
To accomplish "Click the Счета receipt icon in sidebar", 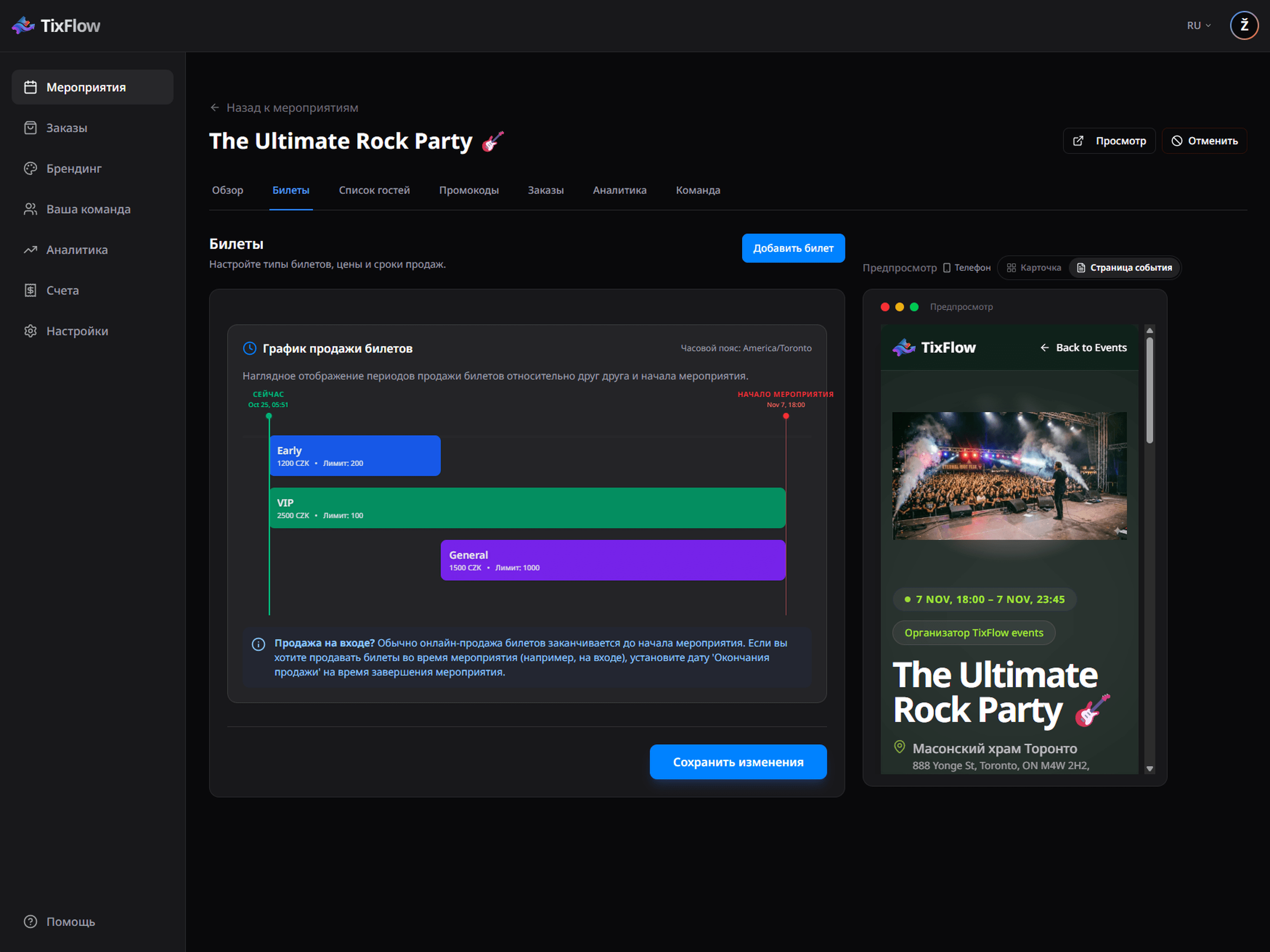I will pos(30,291).
